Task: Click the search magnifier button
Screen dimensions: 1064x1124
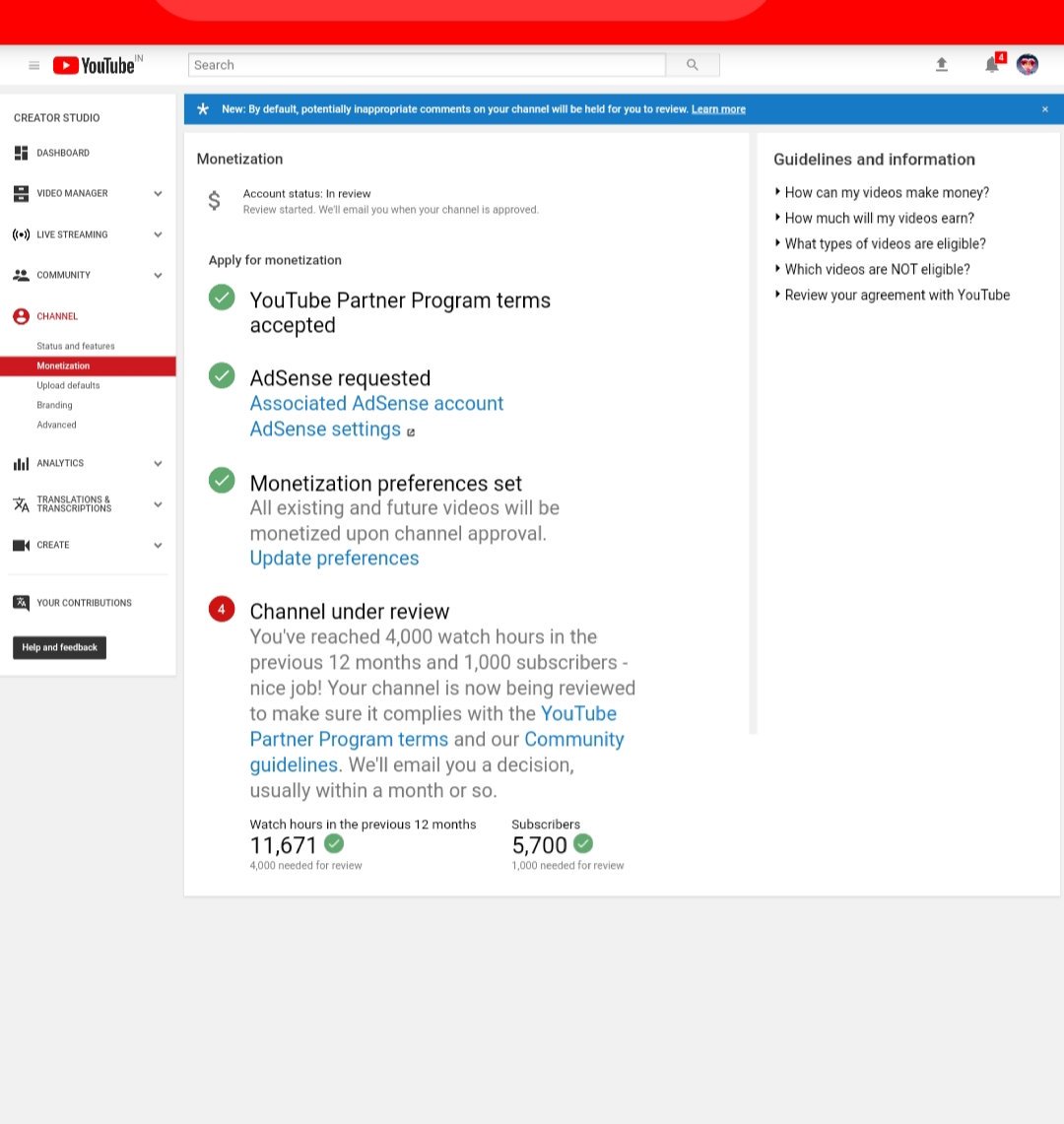Action: [692, 64]
